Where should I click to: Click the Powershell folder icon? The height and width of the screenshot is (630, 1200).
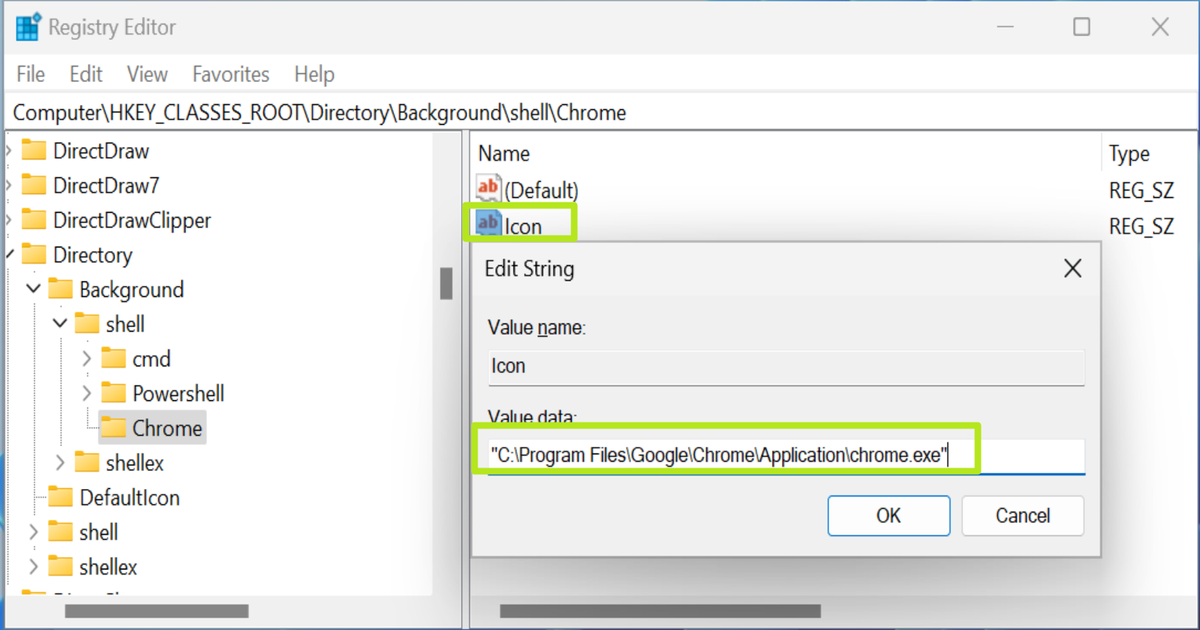pyautogui.click(x=114, y=393)
